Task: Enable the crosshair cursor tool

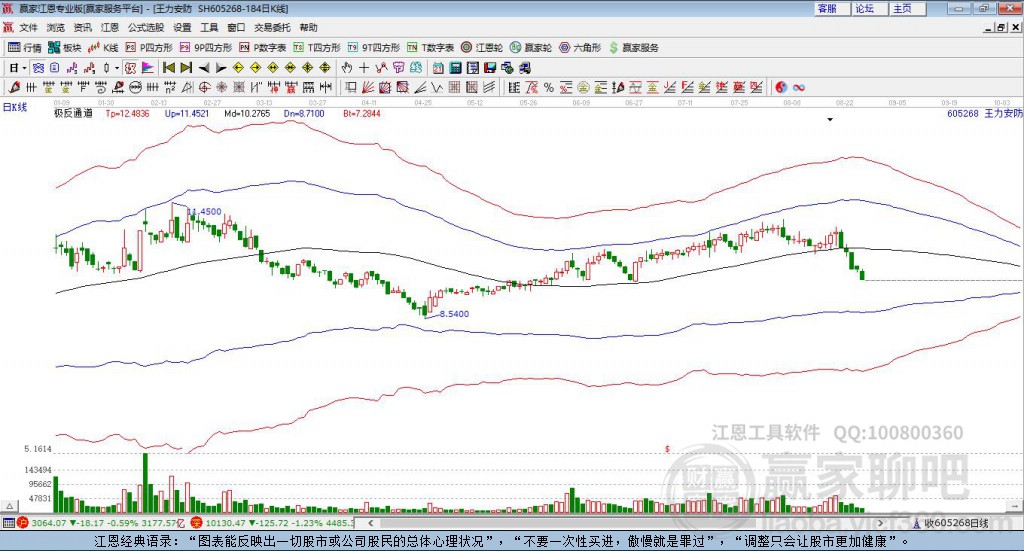Action: point(364,68)
